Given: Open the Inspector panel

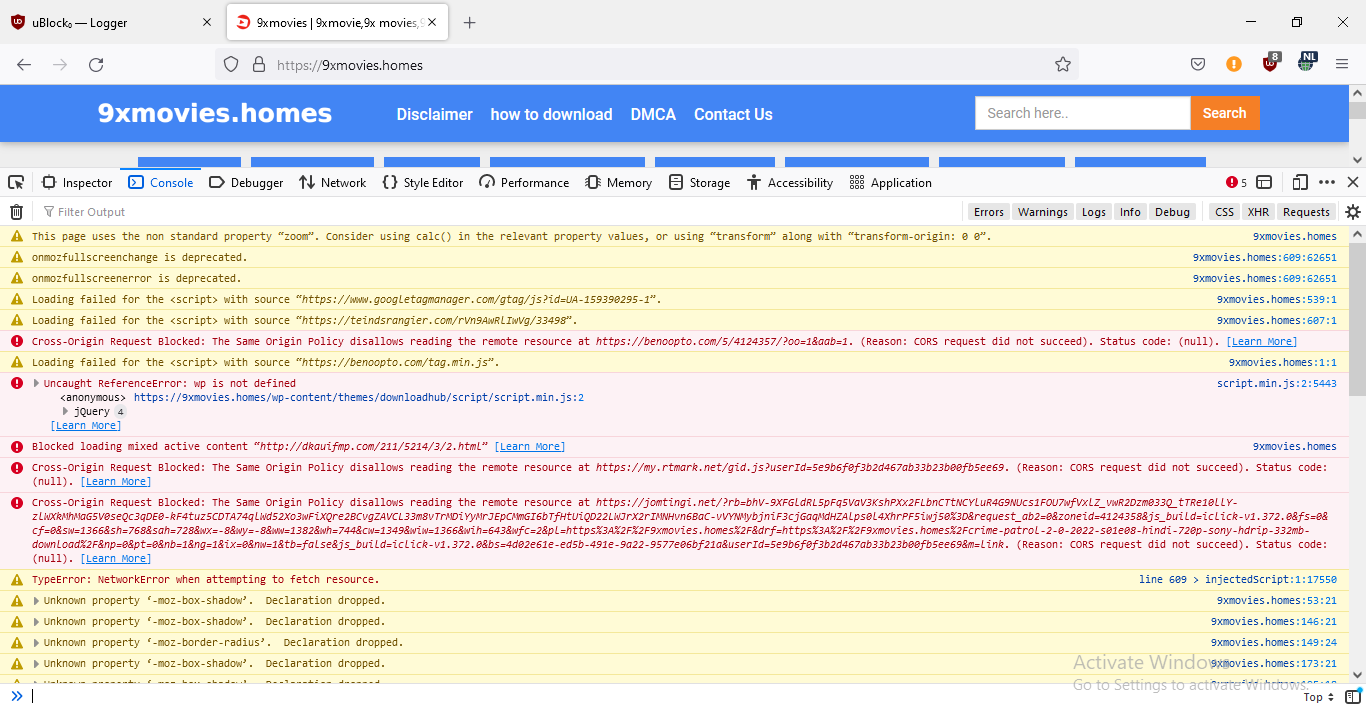Looking at the screenshot, I should pyautogui.click(x=77, y=182).
